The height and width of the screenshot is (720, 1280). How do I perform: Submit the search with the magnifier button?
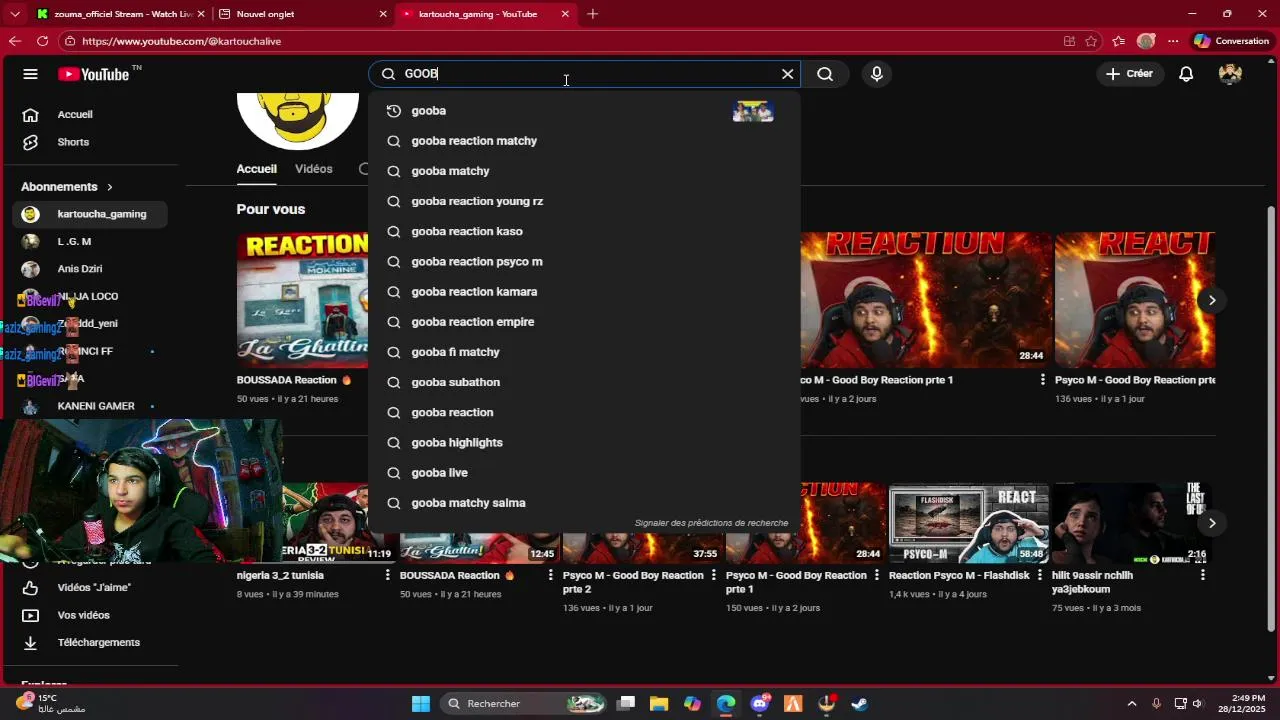pos(825,74)
